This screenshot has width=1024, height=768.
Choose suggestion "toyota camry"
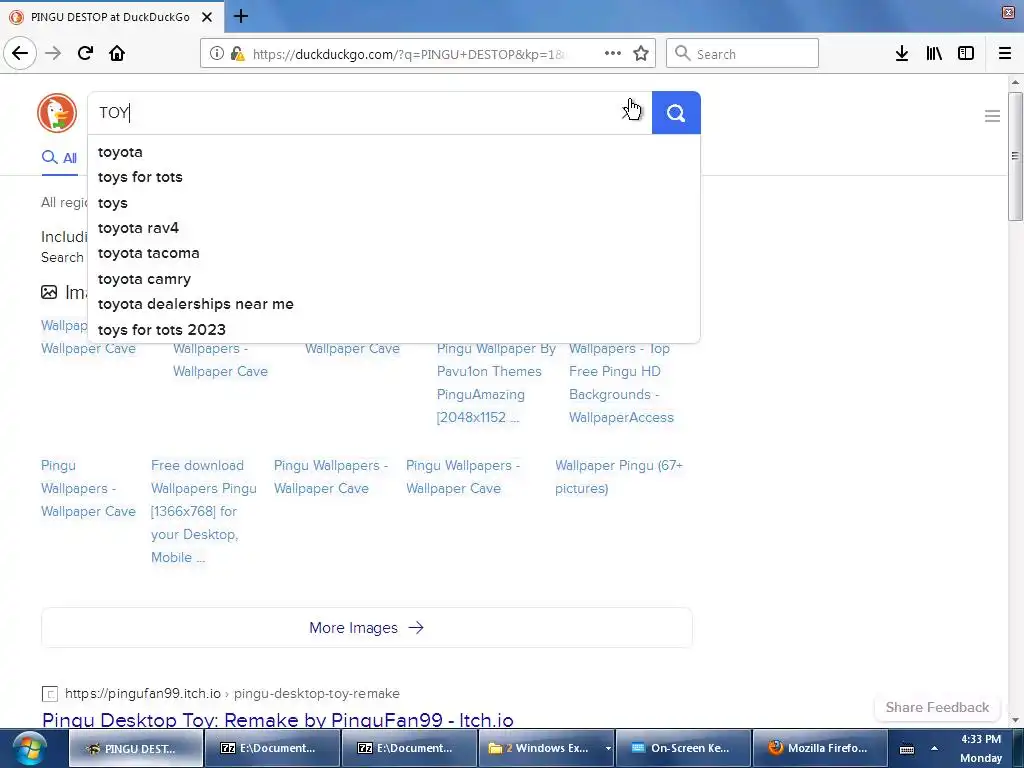pyautogui.click(x=394, y=279)
